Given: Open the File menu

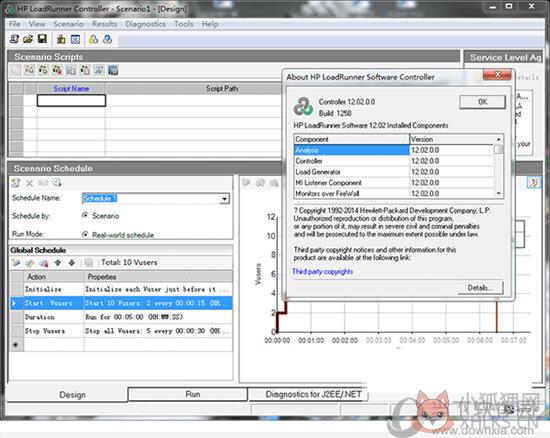Looking at the screenshot, I should (15, 24).
